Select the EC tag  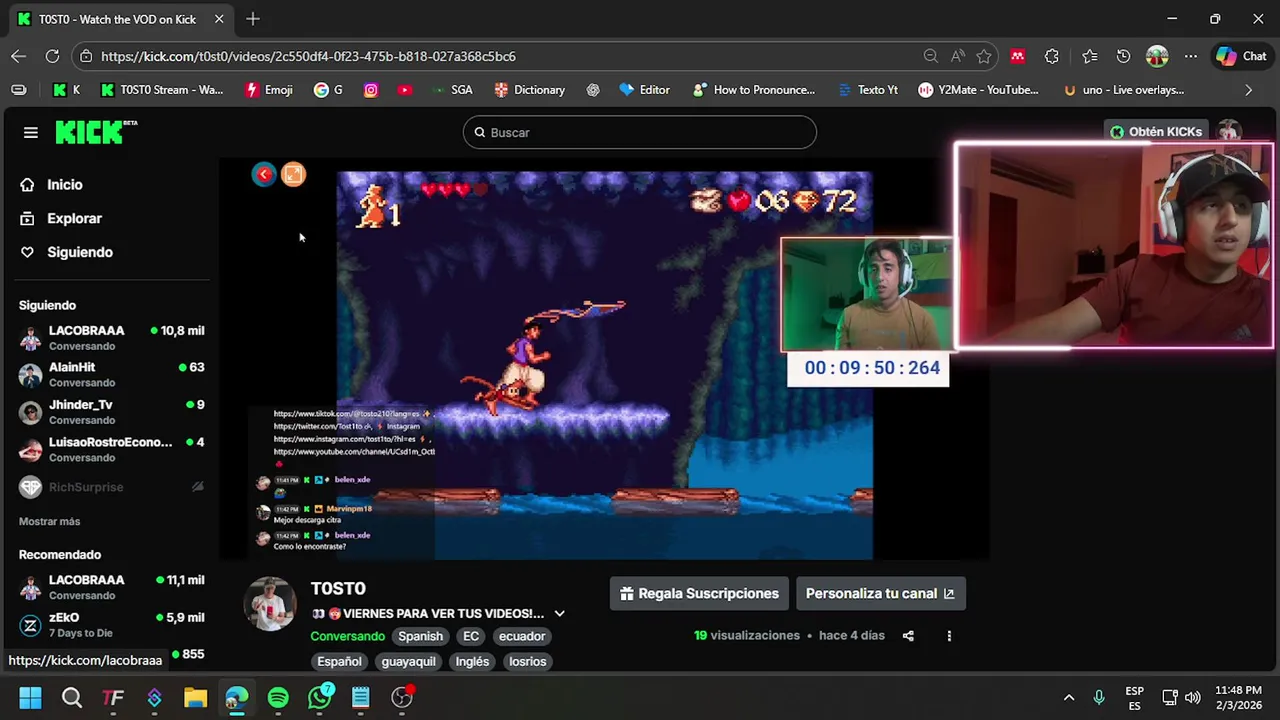click(471, 637)
